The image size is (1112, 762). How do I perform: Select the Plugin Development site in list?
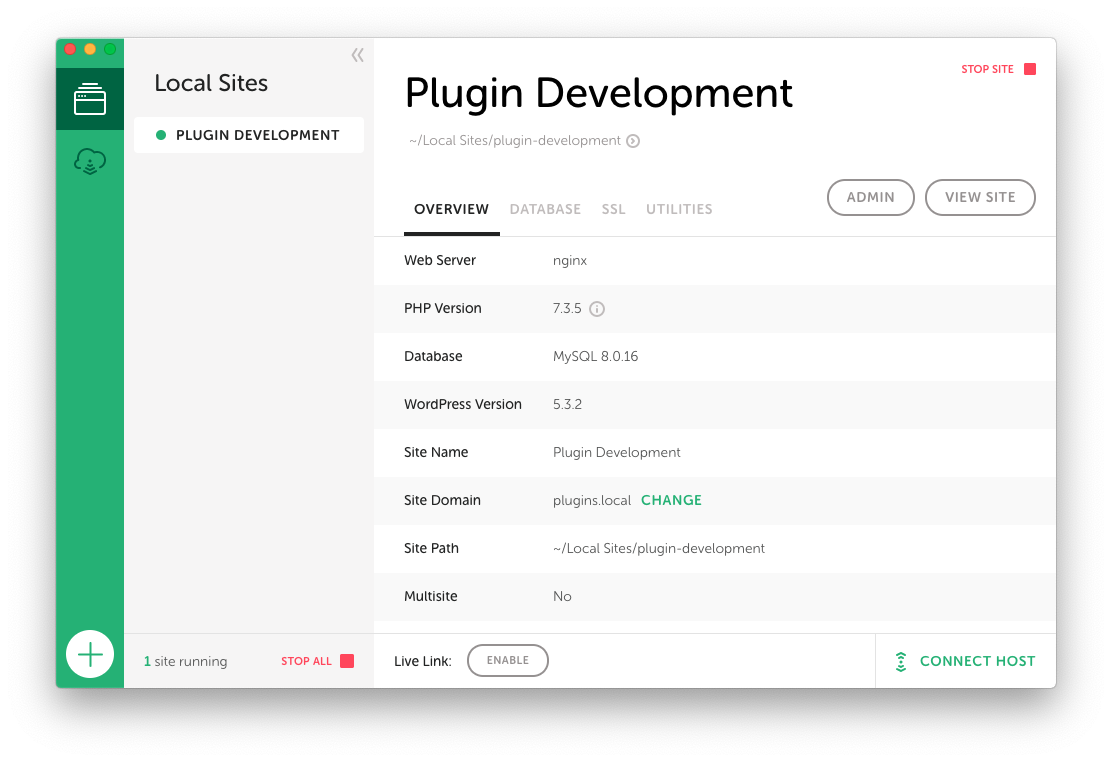pyautogui.click(x=249, y=135)
